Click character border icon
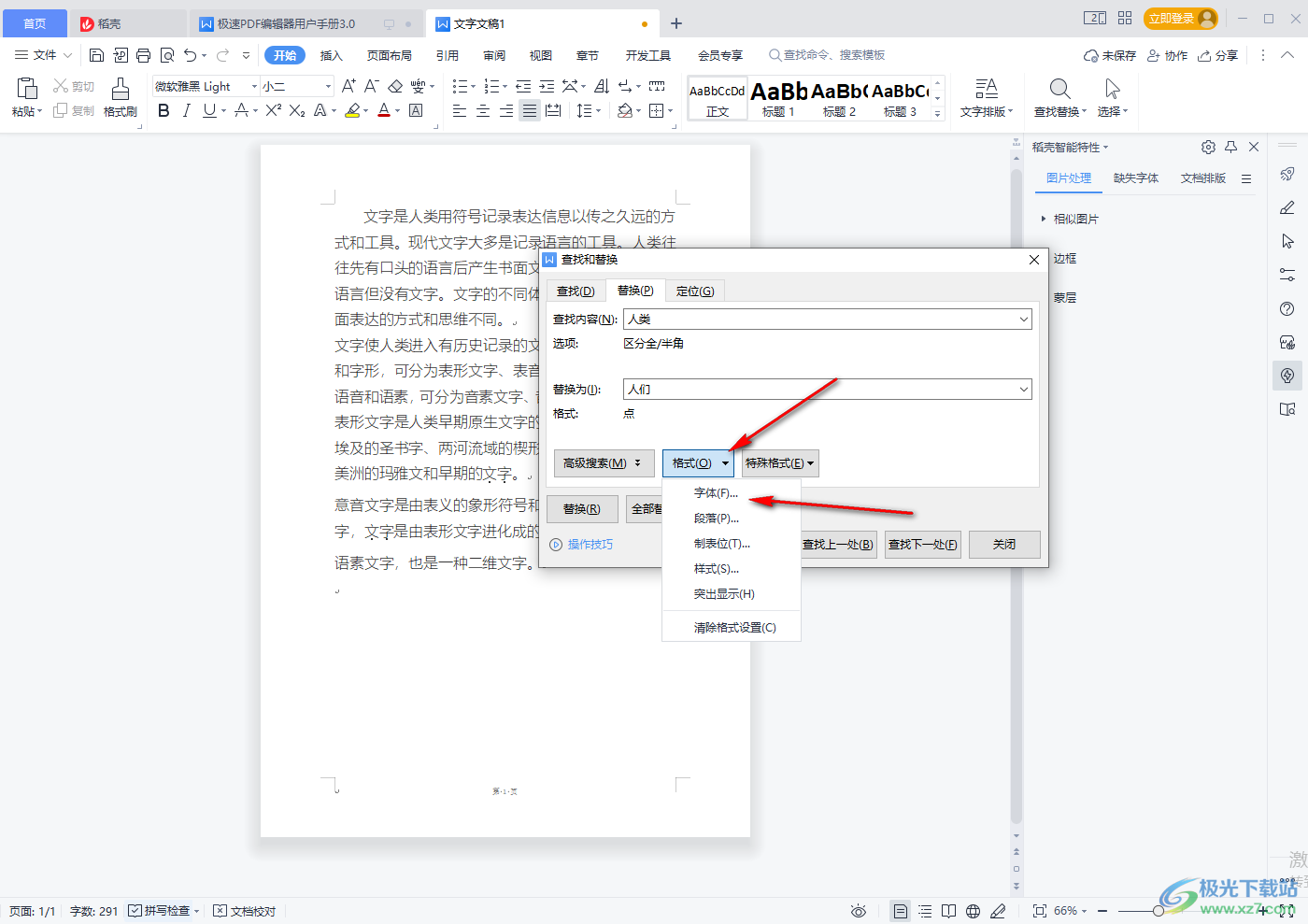The image size is (1308, 924). tap(416, 110)
